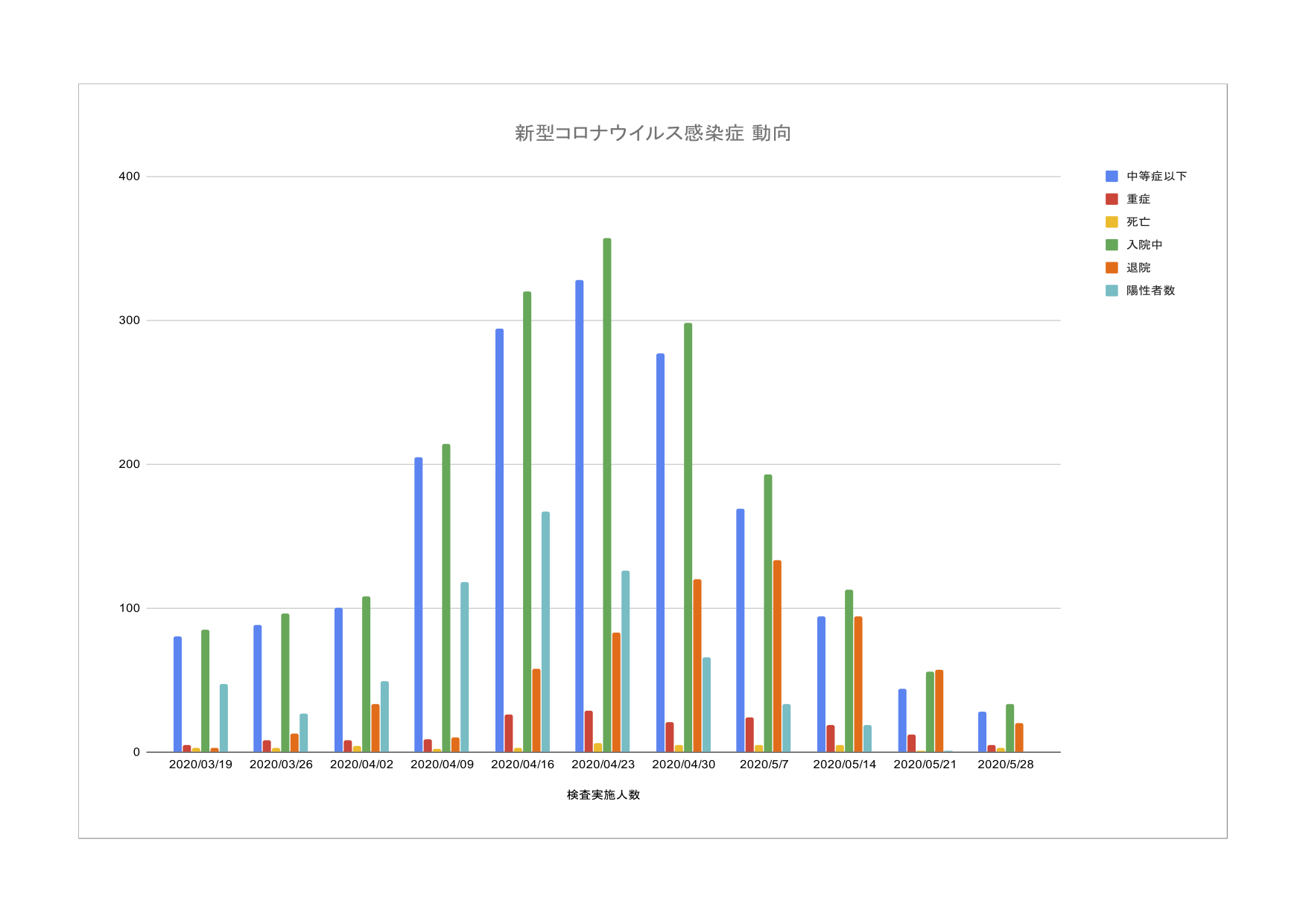The image size is (1306, 924).
Task: Select the orange bar for 2020/5/7
Action: pyautogui.click(x=777, y=656)
